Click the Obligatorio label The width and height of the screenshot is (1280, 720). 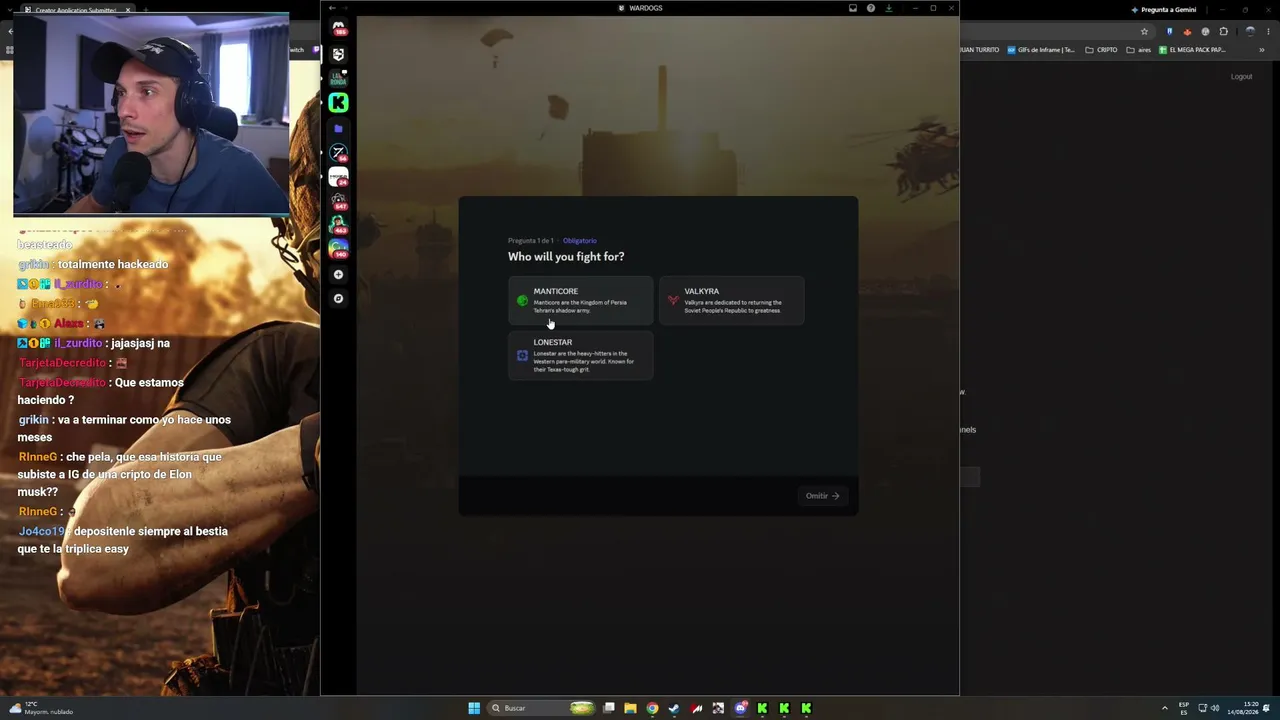(580, 241)
